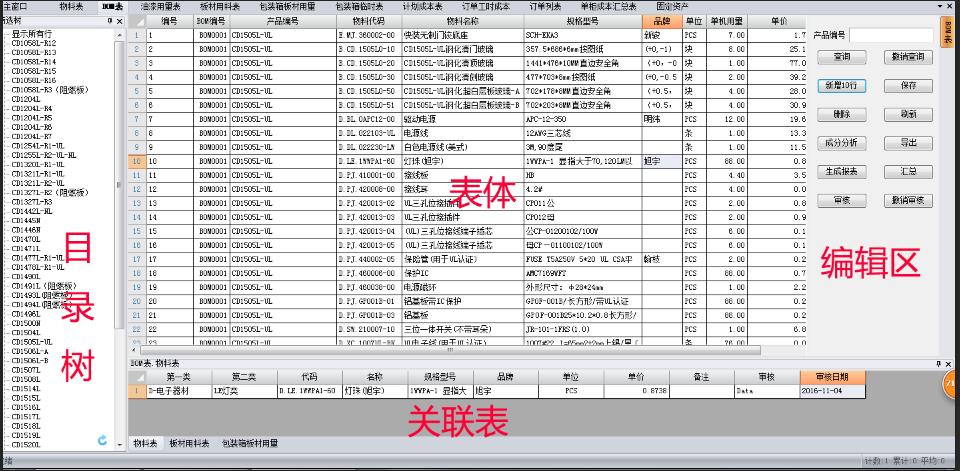The height and width of the screenshot is (471, 960).
Task: Open the tab list dropdown arrow
Action: [939, 6]
